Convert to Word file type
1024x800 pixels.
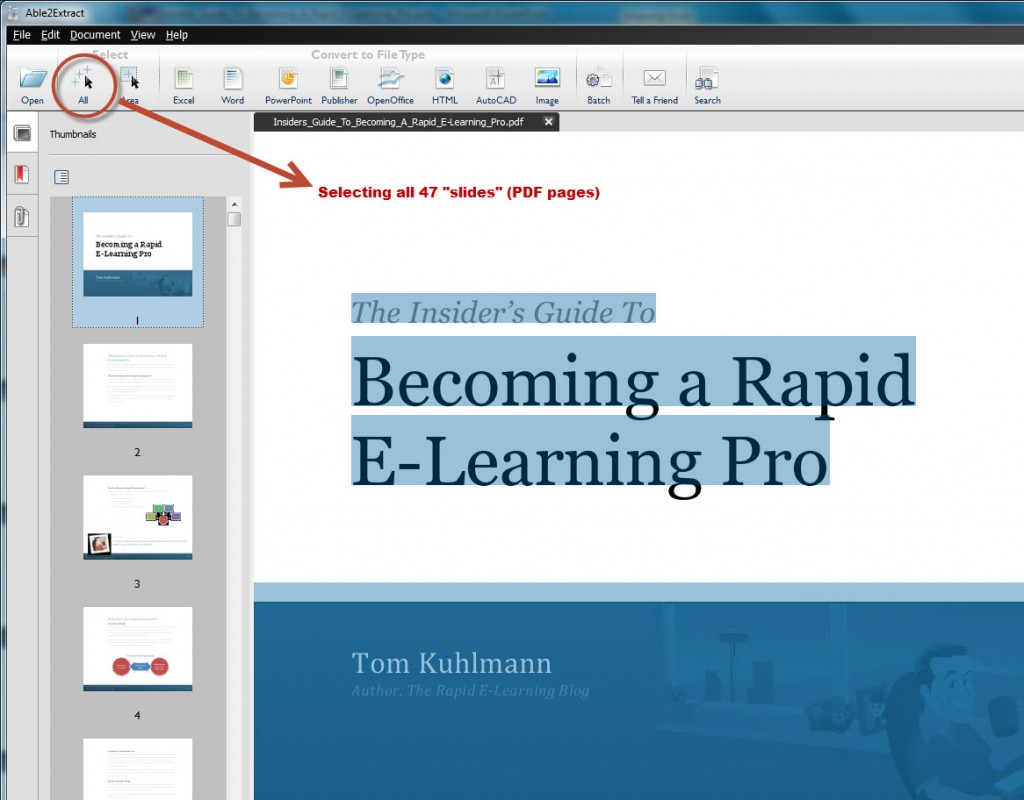point(232,86)
